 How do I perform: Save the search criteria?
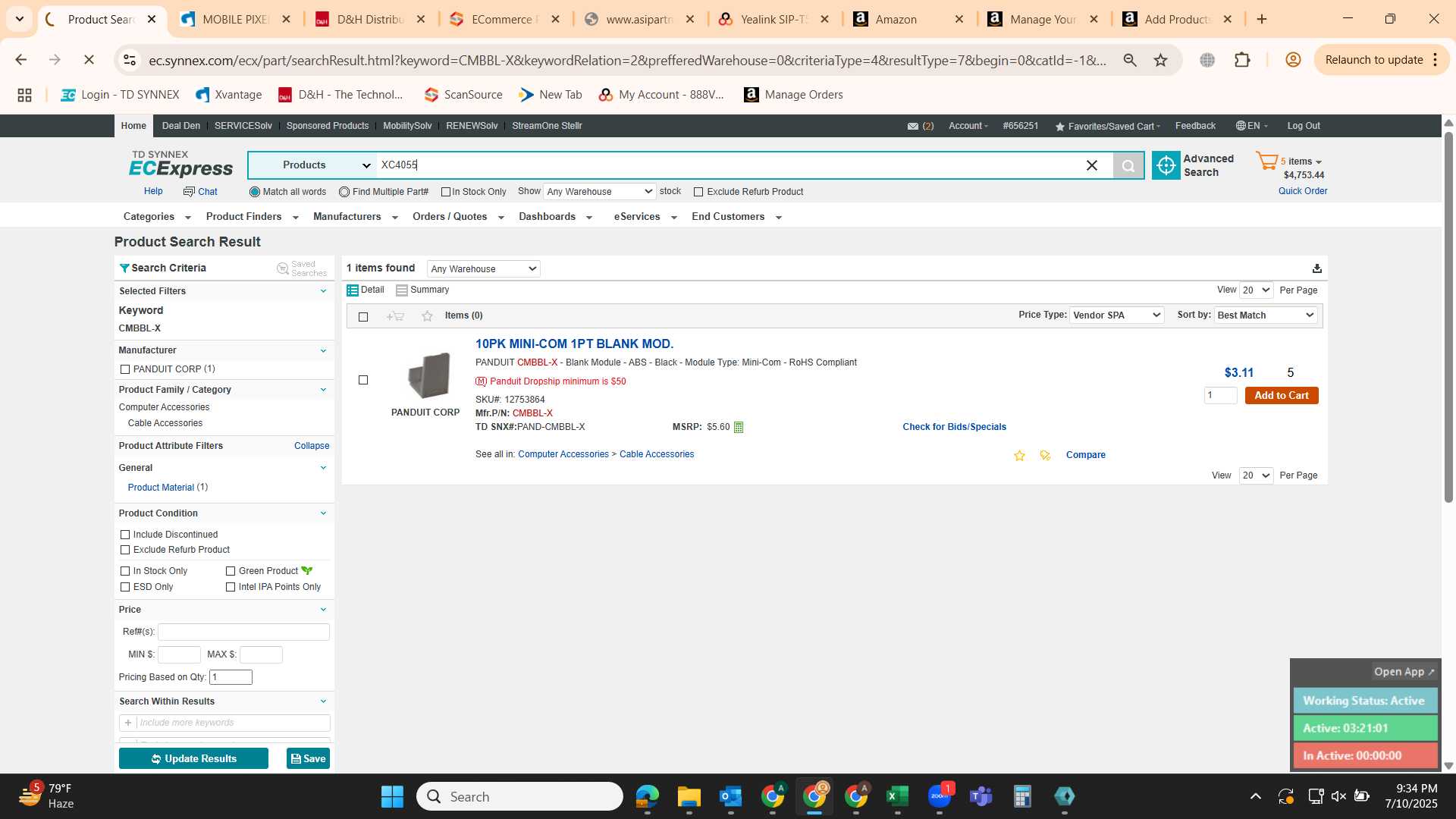click(308, 759)
